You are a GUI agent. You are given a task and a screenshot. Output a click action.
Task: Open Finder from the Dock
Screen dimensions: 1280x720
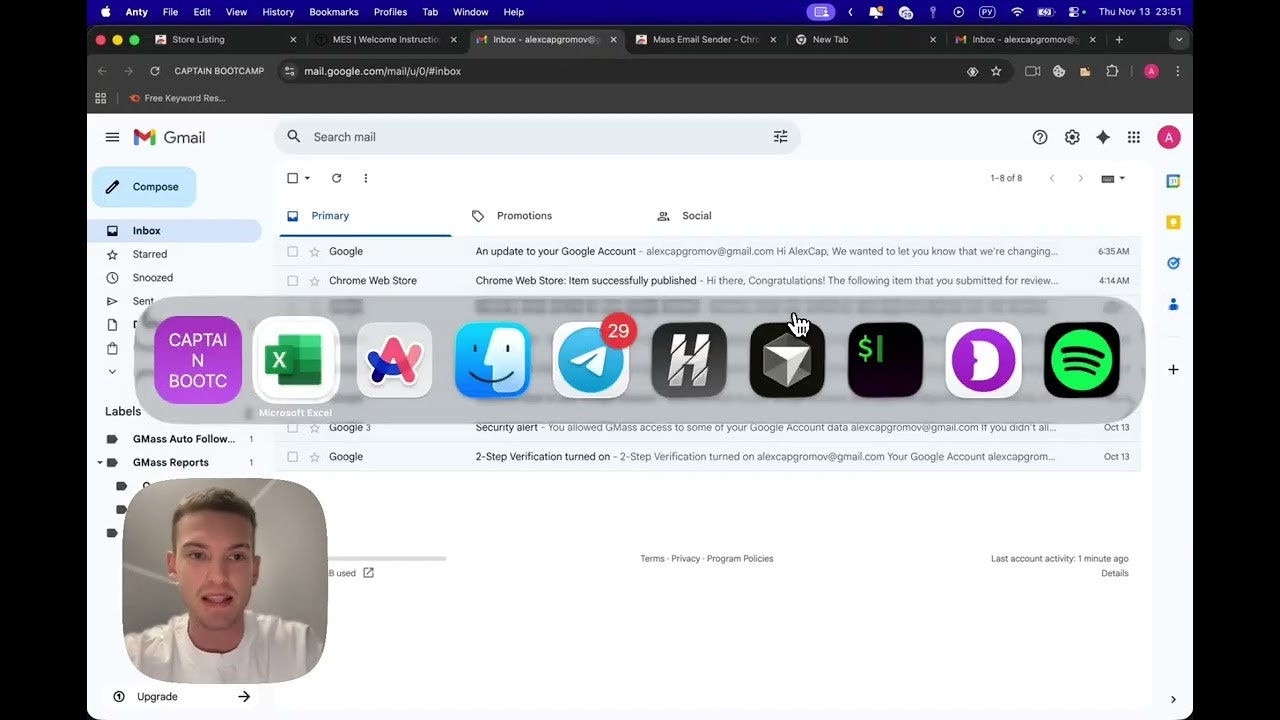492,360
